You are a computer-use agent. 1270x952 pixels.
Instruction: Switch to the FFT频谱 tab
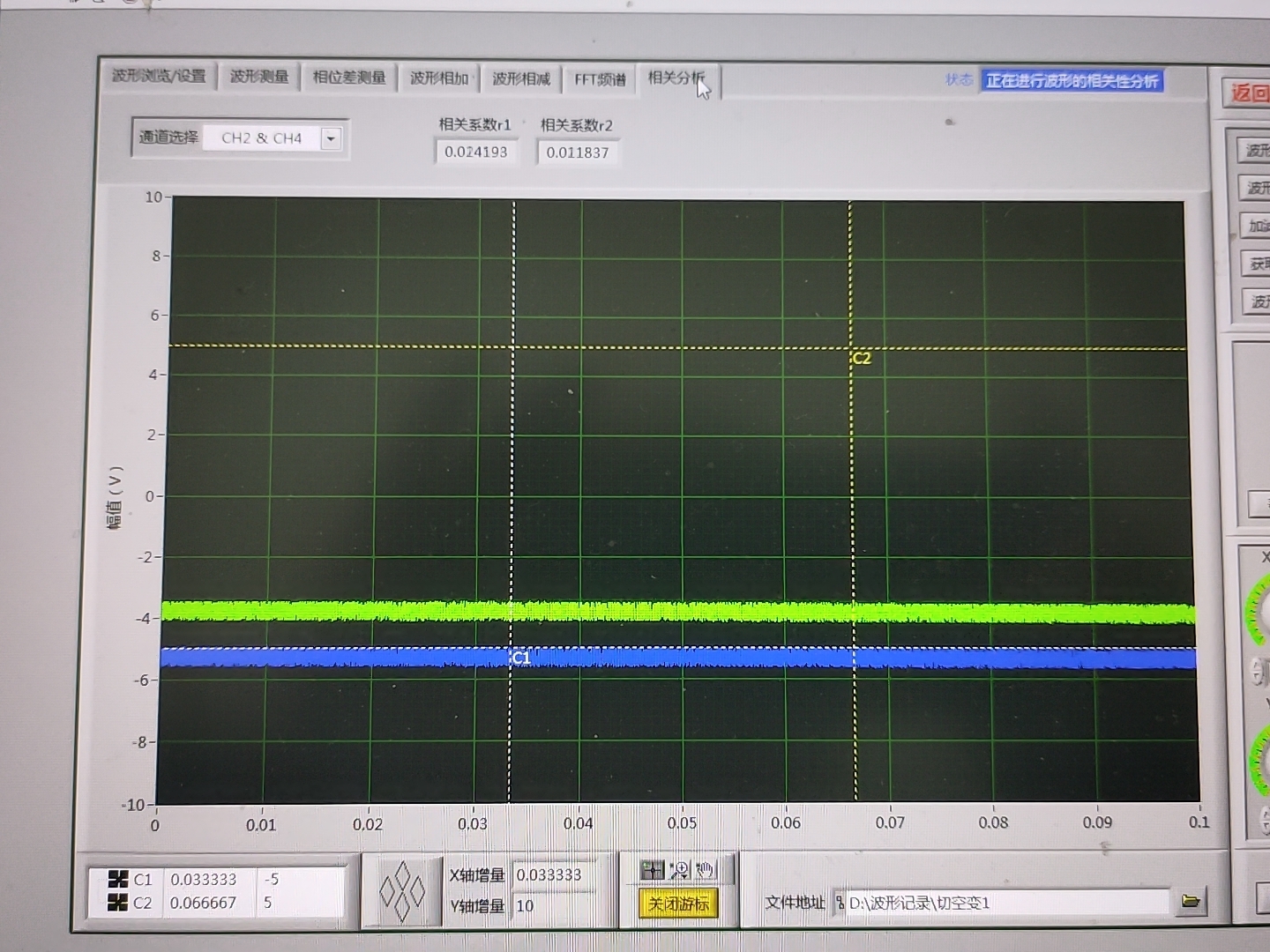600,80
